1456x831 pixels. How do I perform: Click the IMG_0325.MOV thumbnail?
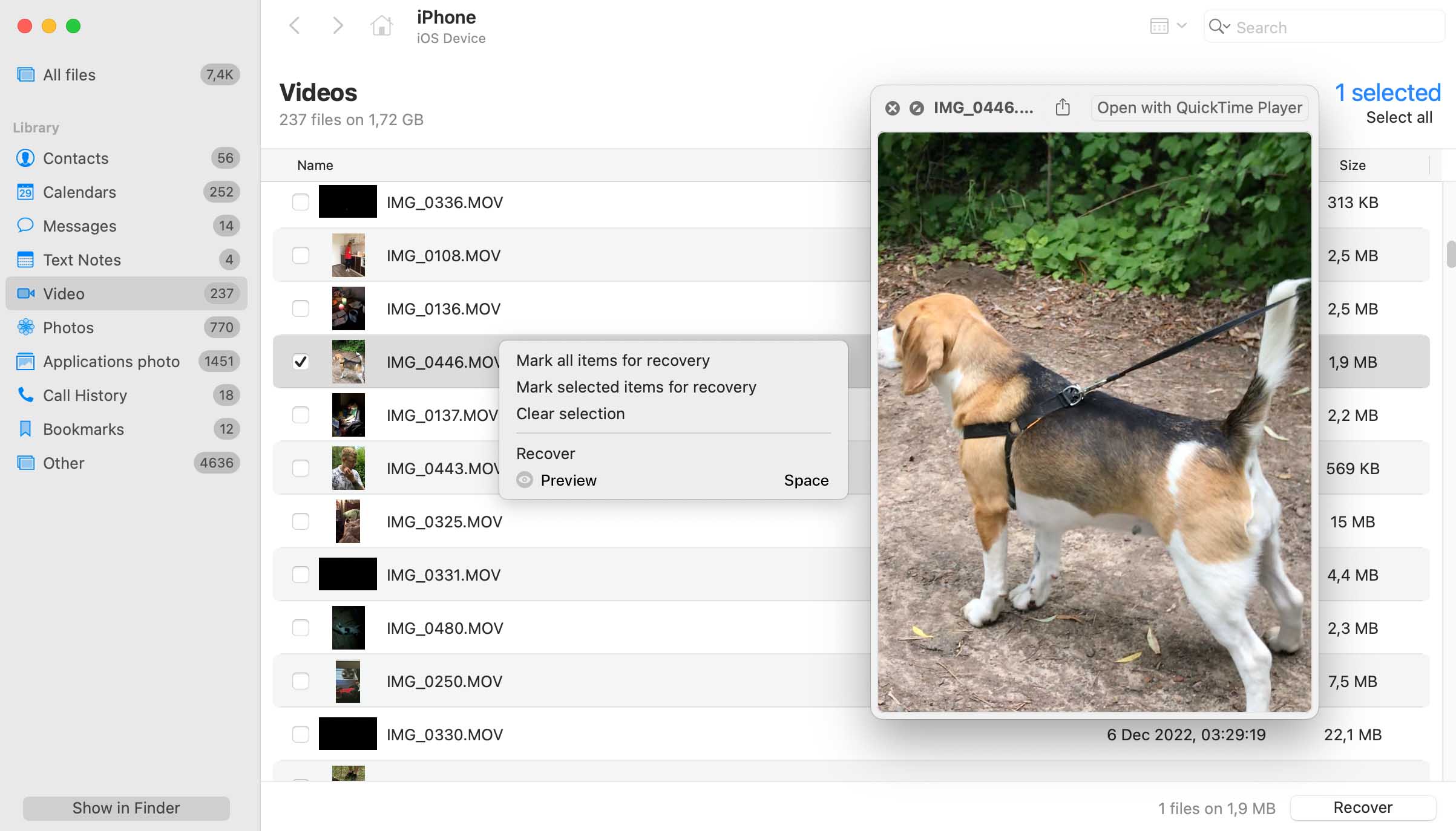click(x=348, y=520)
